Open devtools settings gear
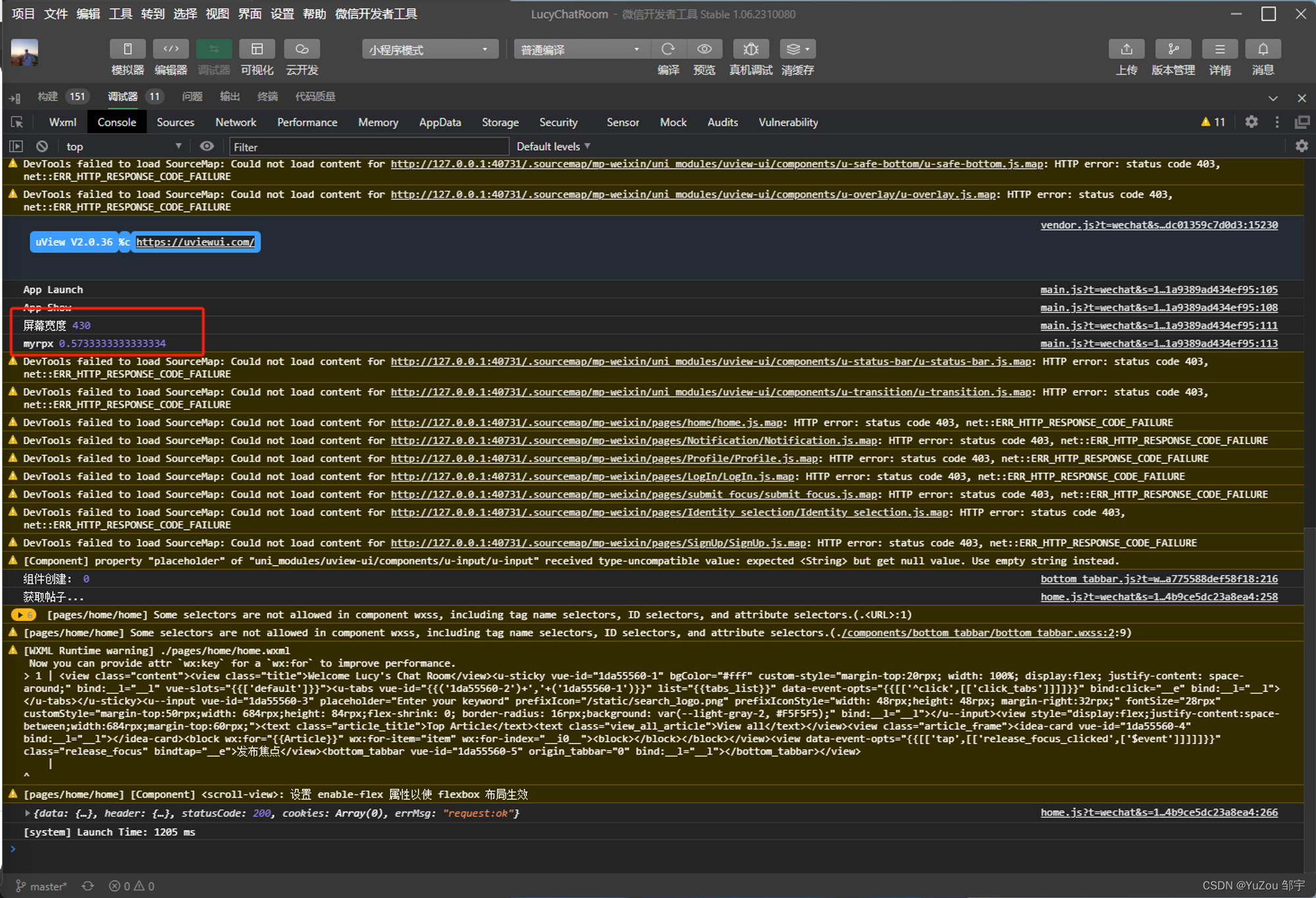1316x898 pixels. pyautogui.click(x=1251, y=122)
